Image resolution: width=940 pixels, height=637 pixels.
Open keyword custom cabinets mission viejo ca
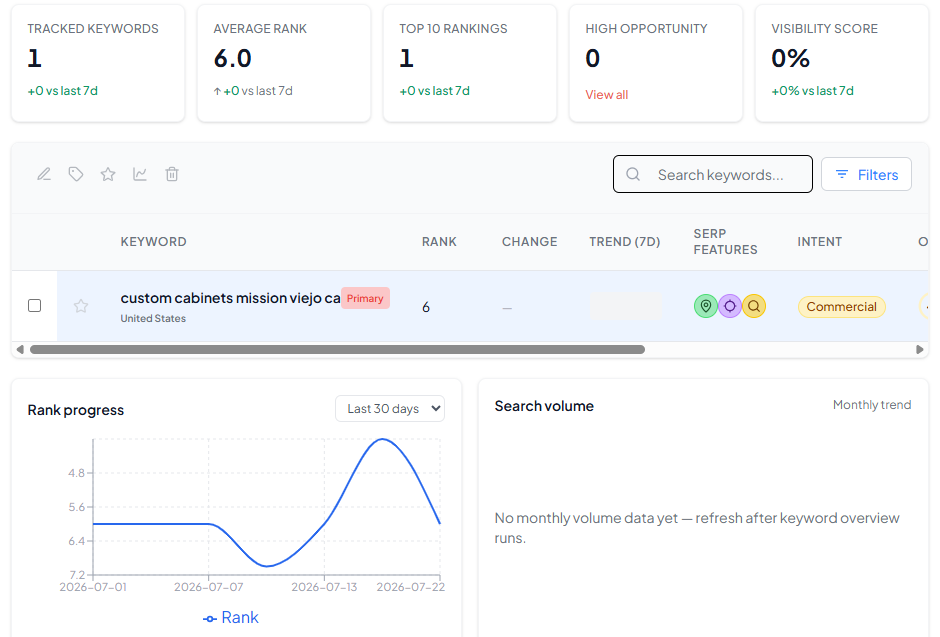pyautogui.click(x=230, y=298)
